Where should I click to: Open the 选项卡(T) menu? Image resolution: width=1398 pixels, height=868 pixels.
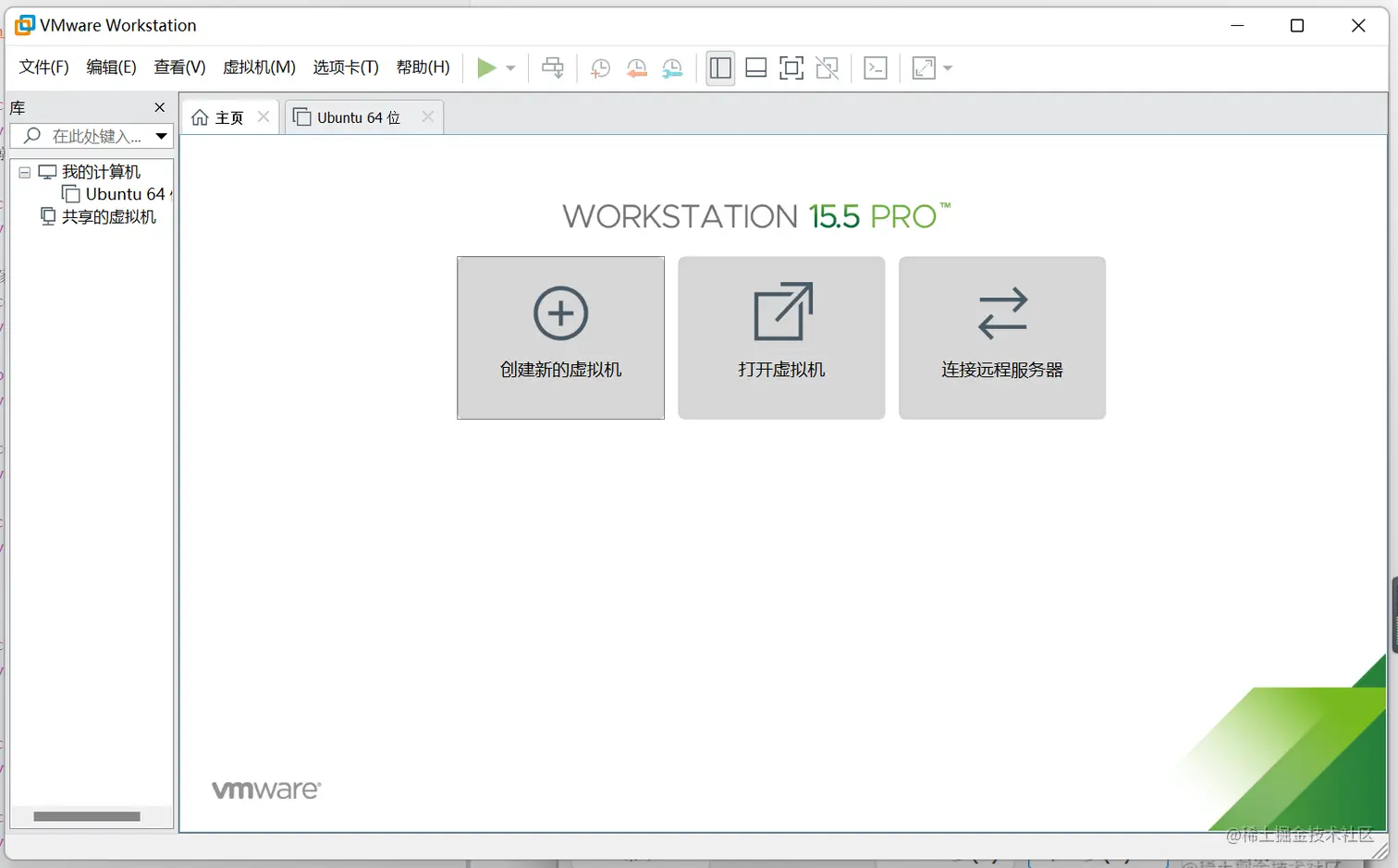(x=346, y=67)
